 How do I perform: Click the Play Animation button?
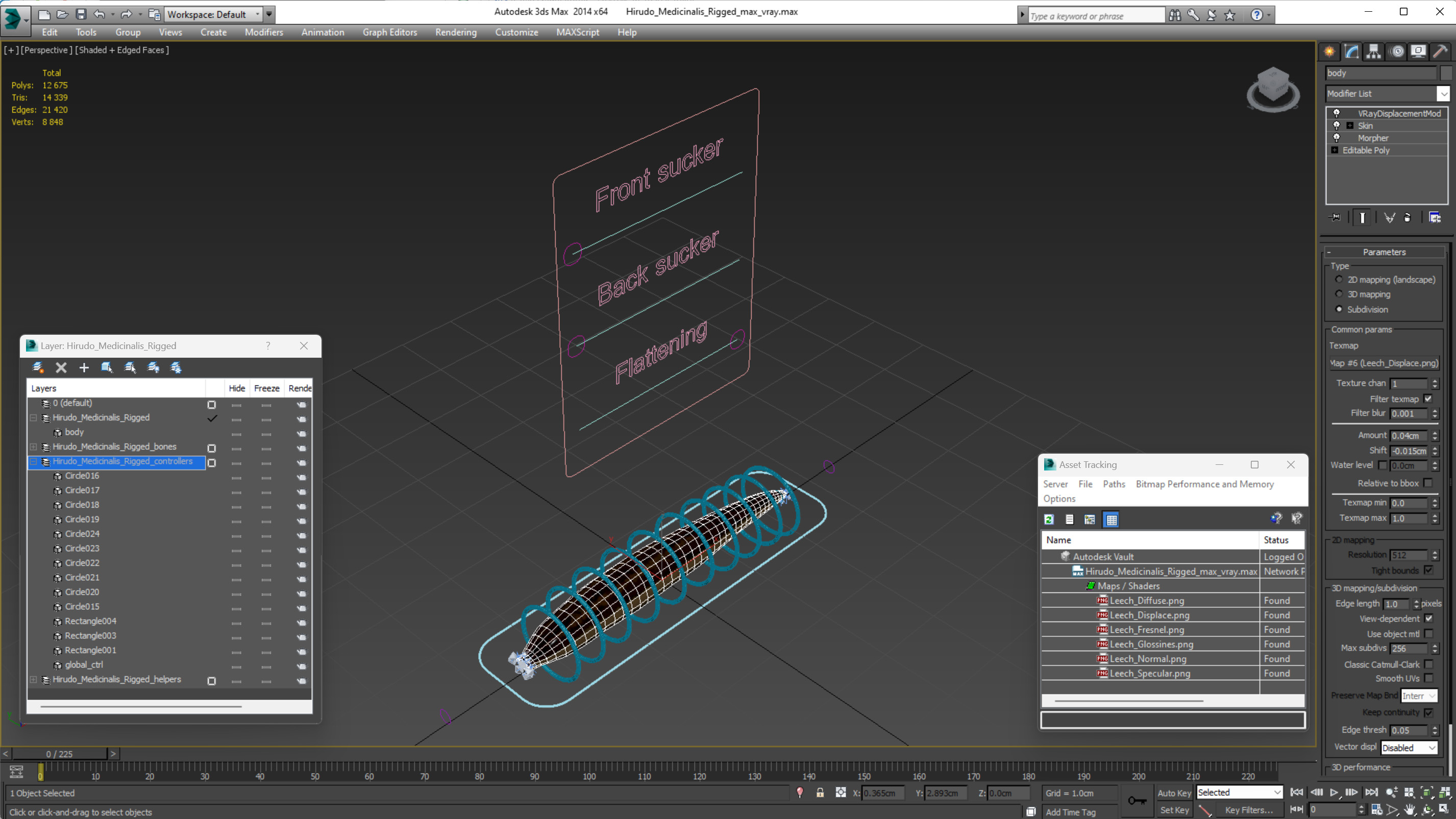pyautogui.click(x=1334, y=792)
